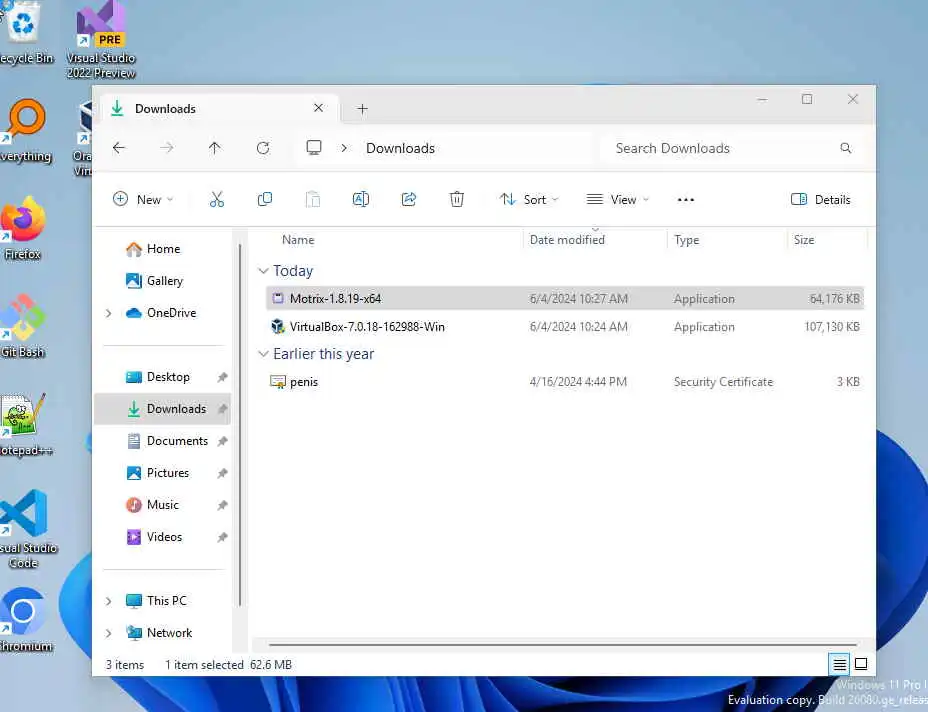The image size is (928, 712).
Task: Unpin Music using its pin icon
Action: tap(222, 505)
